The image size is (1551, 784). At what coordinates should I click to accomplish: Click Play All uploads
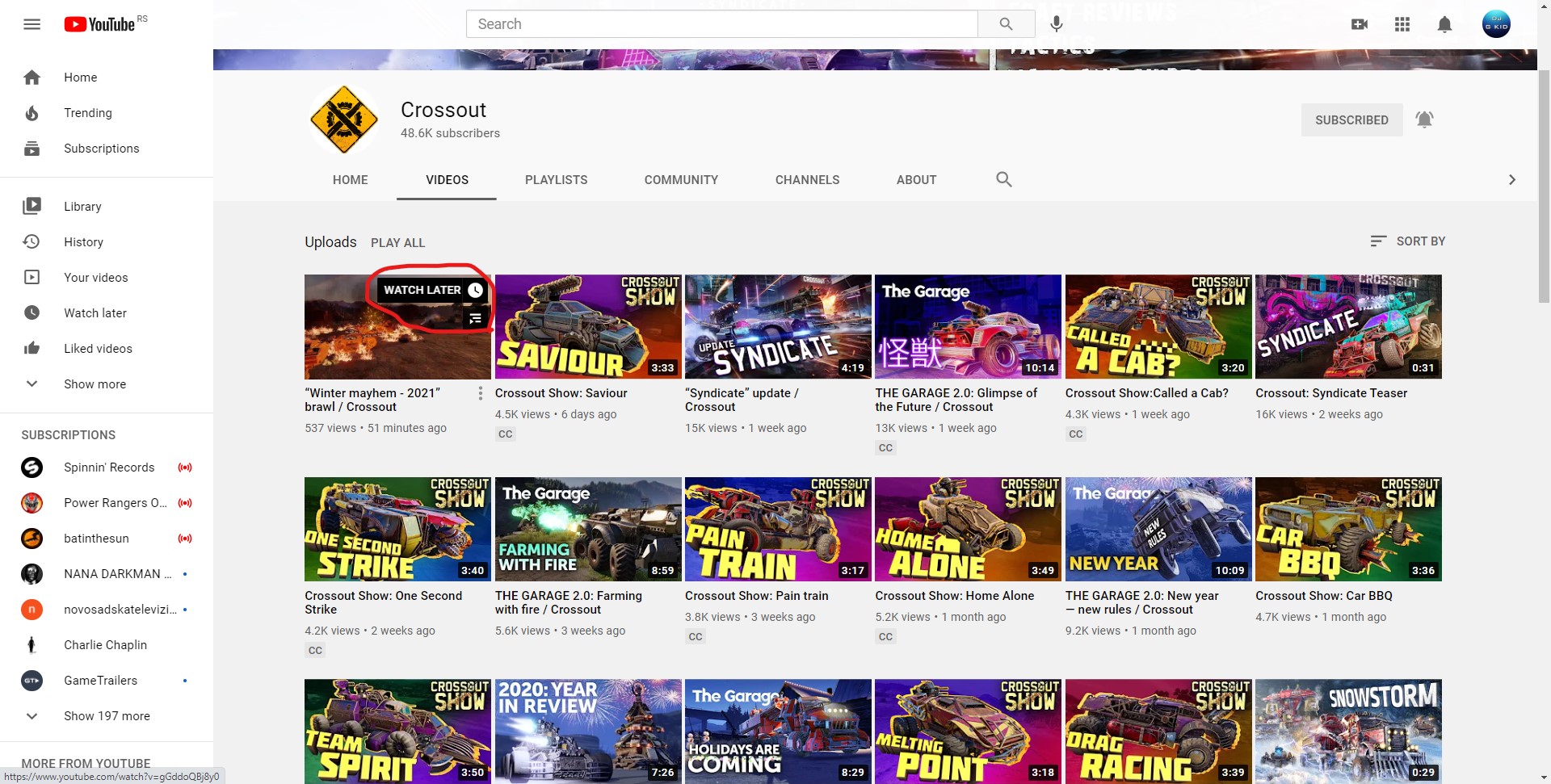pyautogui.click(x=397, y=242)
